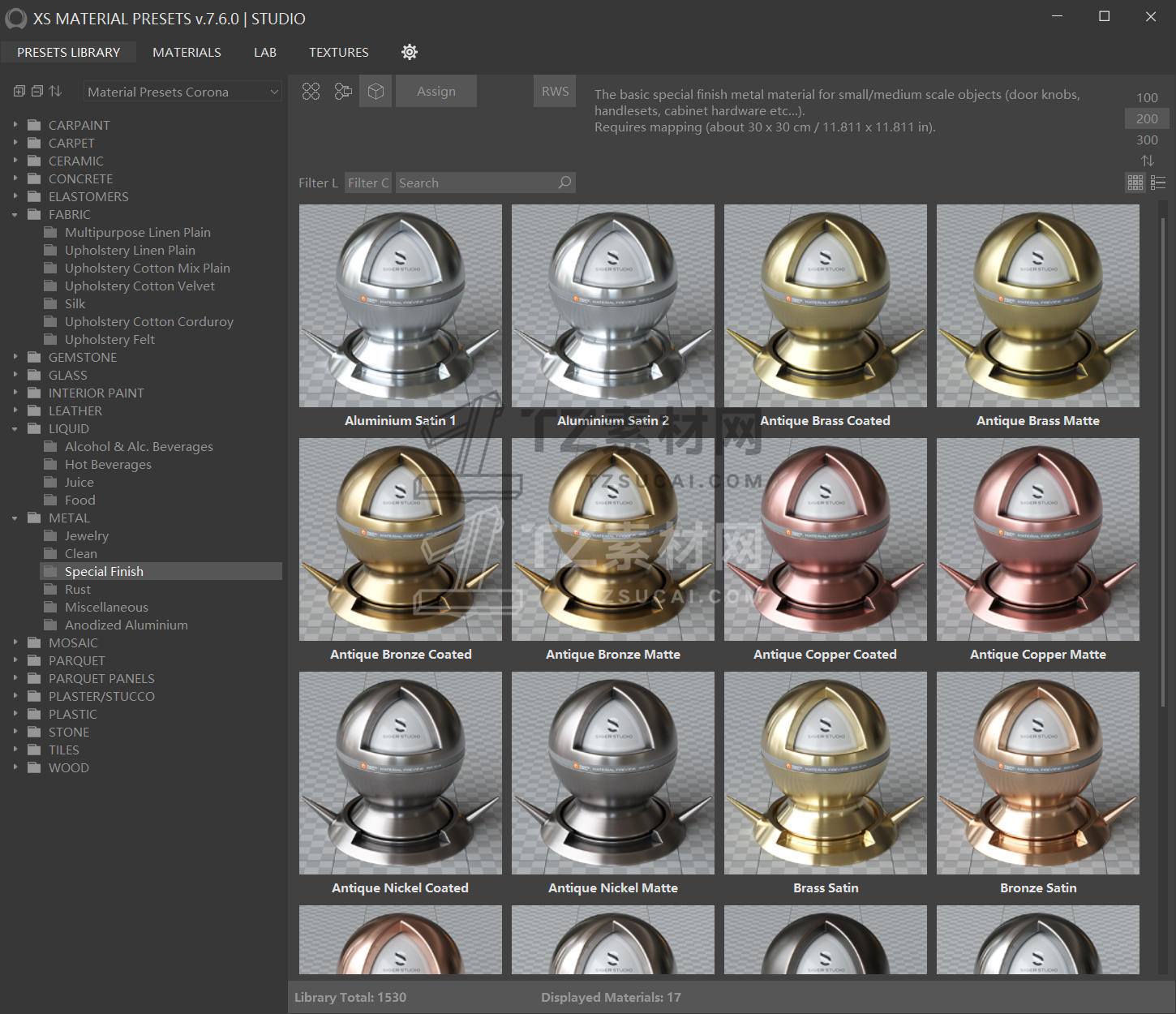Expand all folders in the library tree
1176x1014 pixels.
(19, 92)
